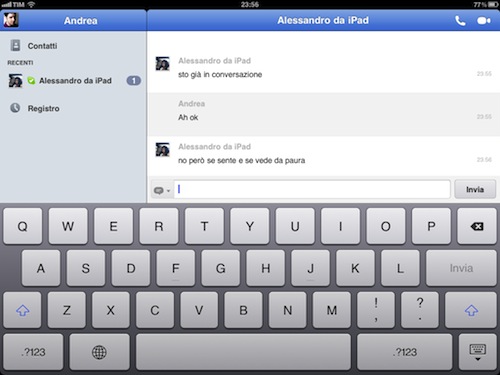The height and width of the screenshot is (375, 500).
Task: Focus the chat message input field
Action: 312,189
